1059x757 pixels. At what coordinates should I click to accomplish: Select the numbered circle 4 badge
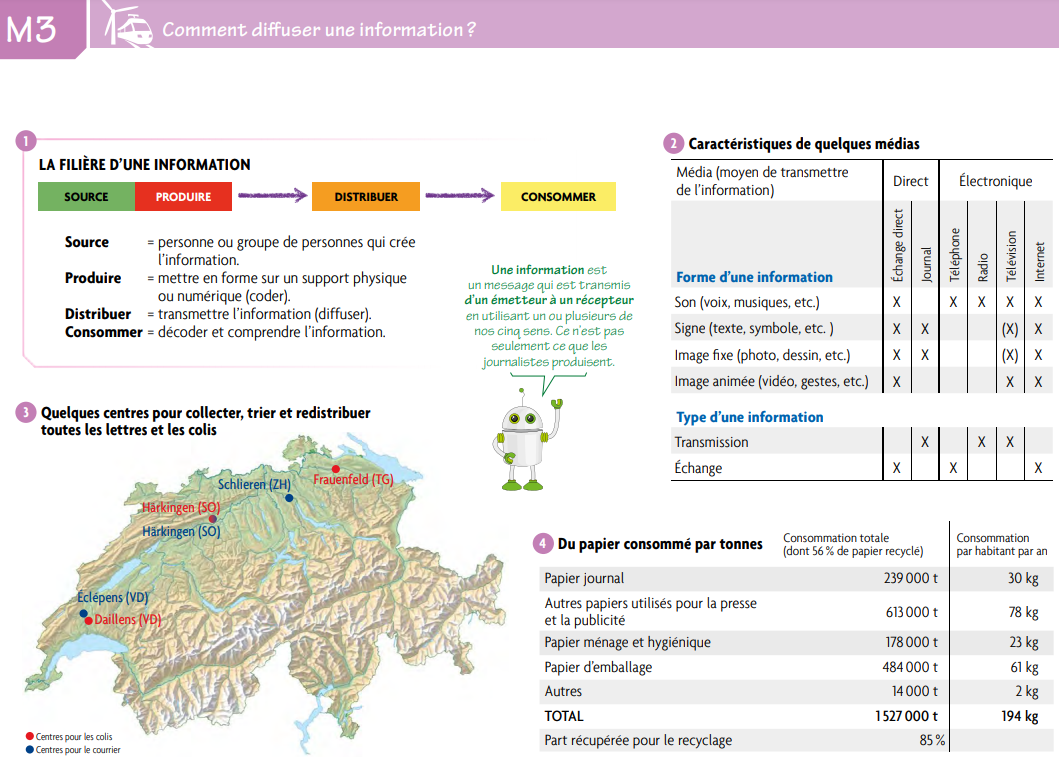coord(543,544)
